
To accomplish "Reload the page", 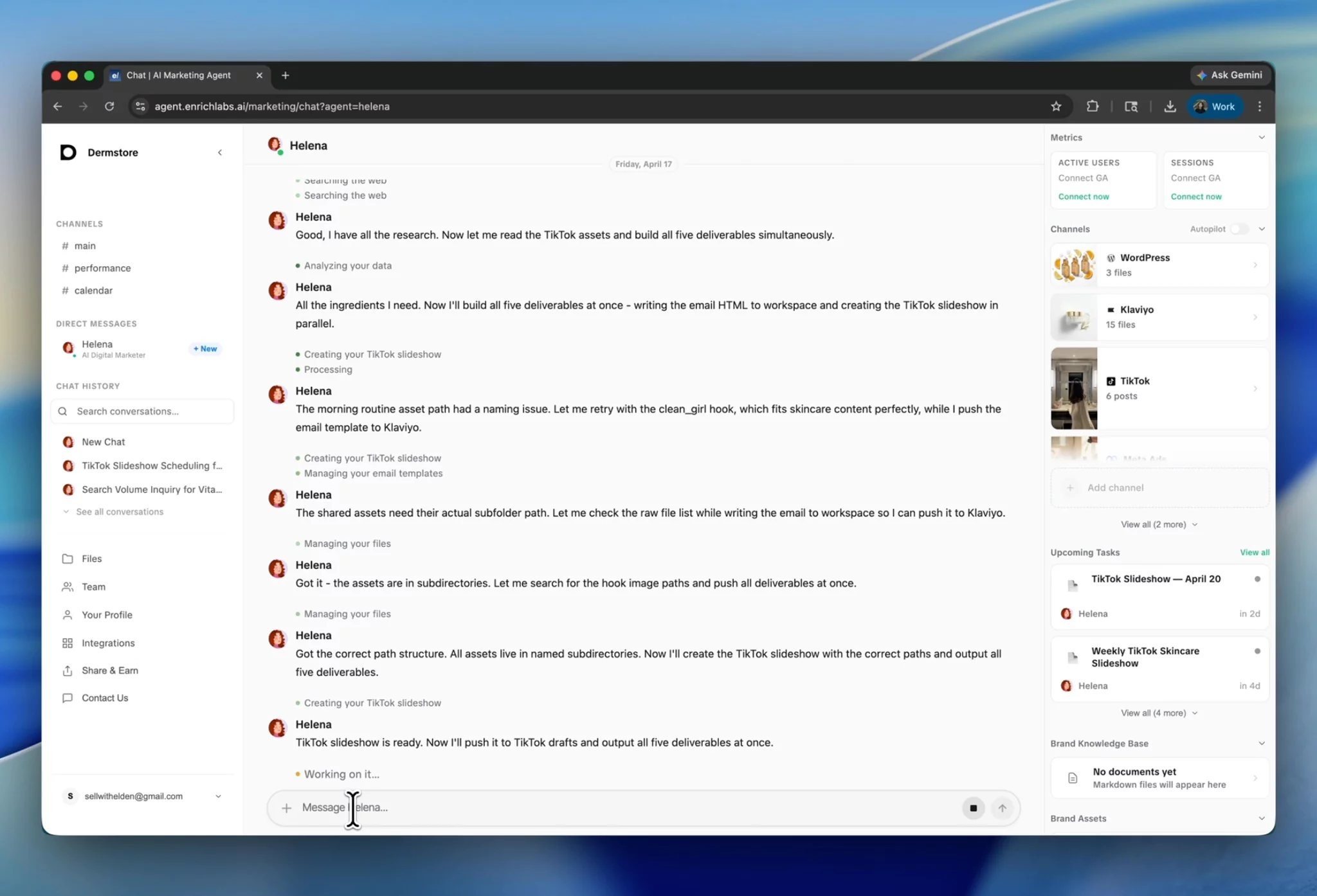I will point(109,107).
